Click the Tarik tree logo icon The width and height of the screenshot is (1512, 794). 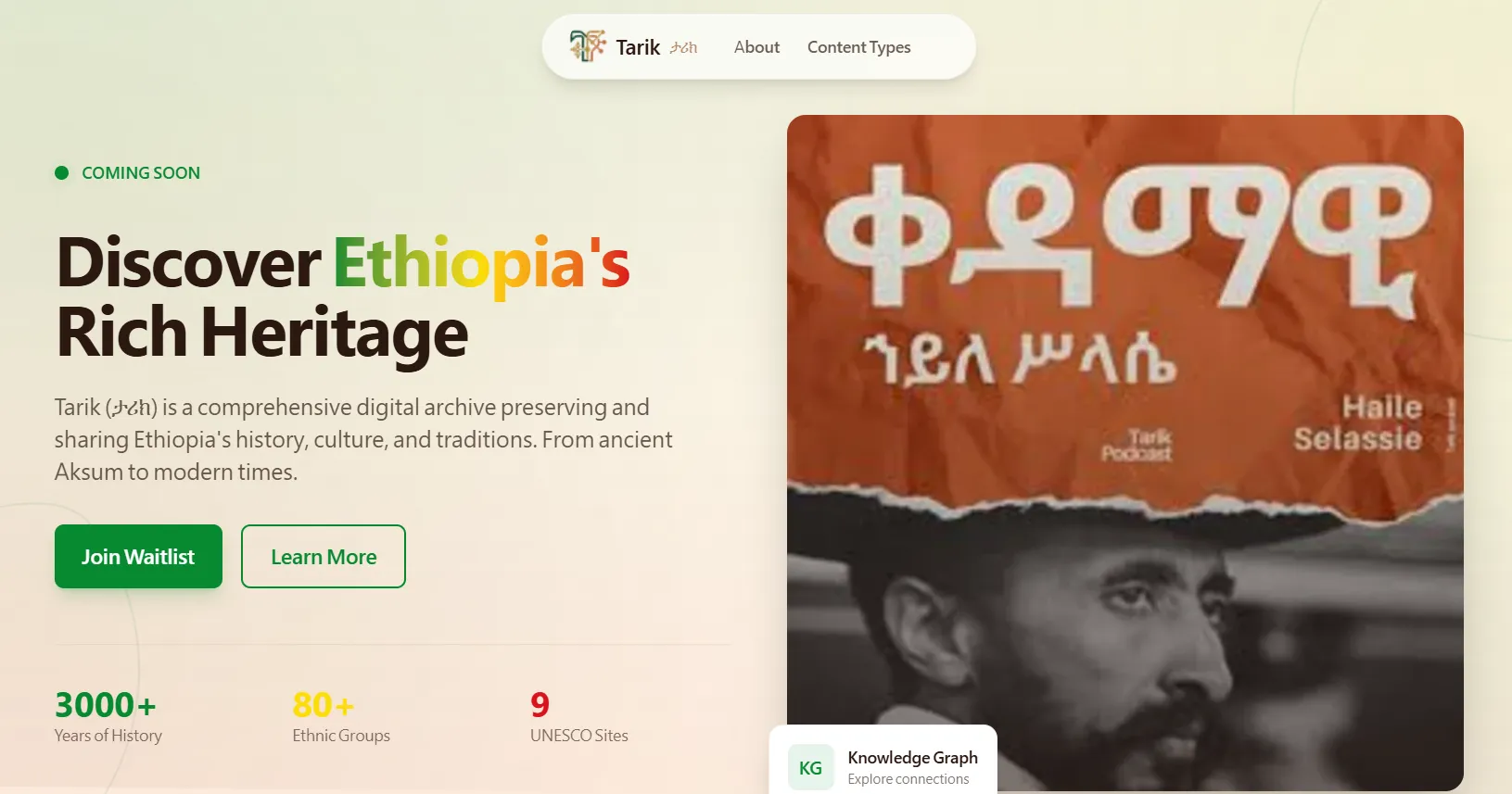point(587,45)
